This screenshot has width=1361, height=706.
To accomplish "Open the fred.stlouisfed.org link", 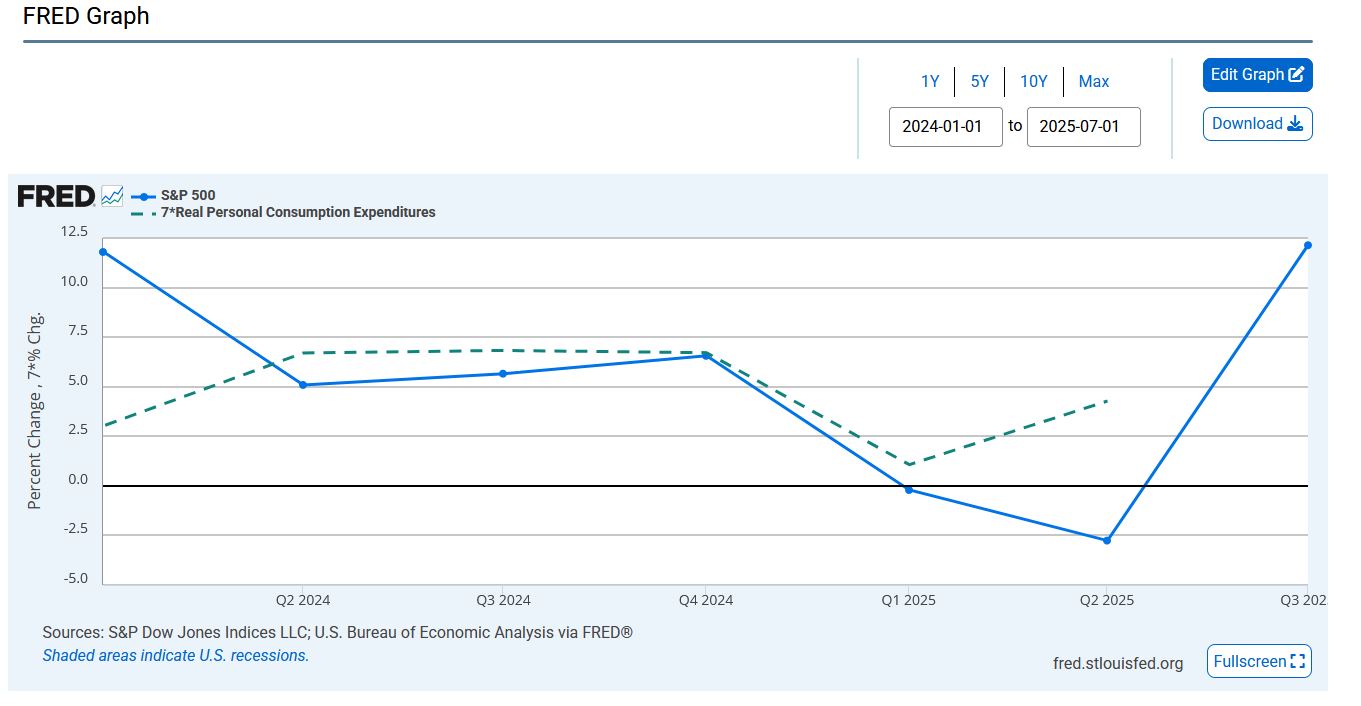I will point(1117,663).
